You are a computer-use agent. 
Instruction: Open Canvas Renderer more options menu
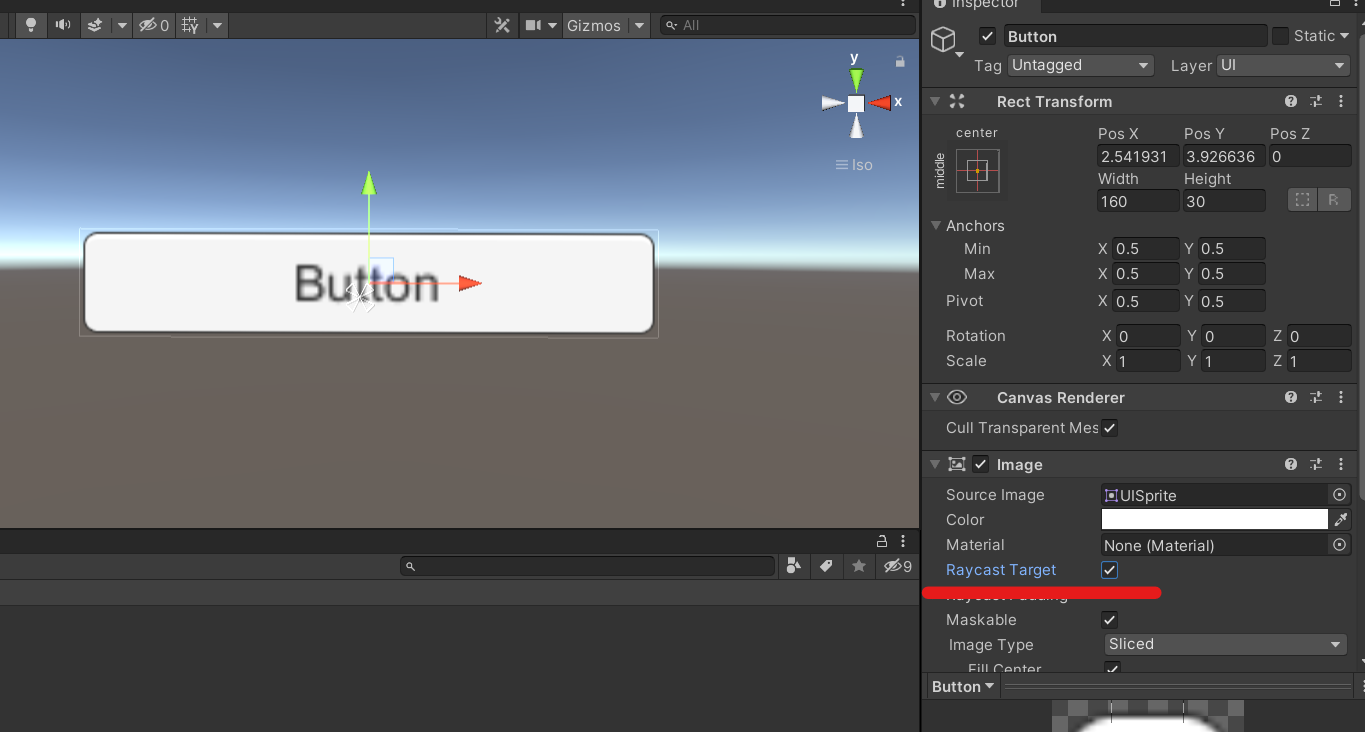pyautogui.click(x=1341, y=397)
